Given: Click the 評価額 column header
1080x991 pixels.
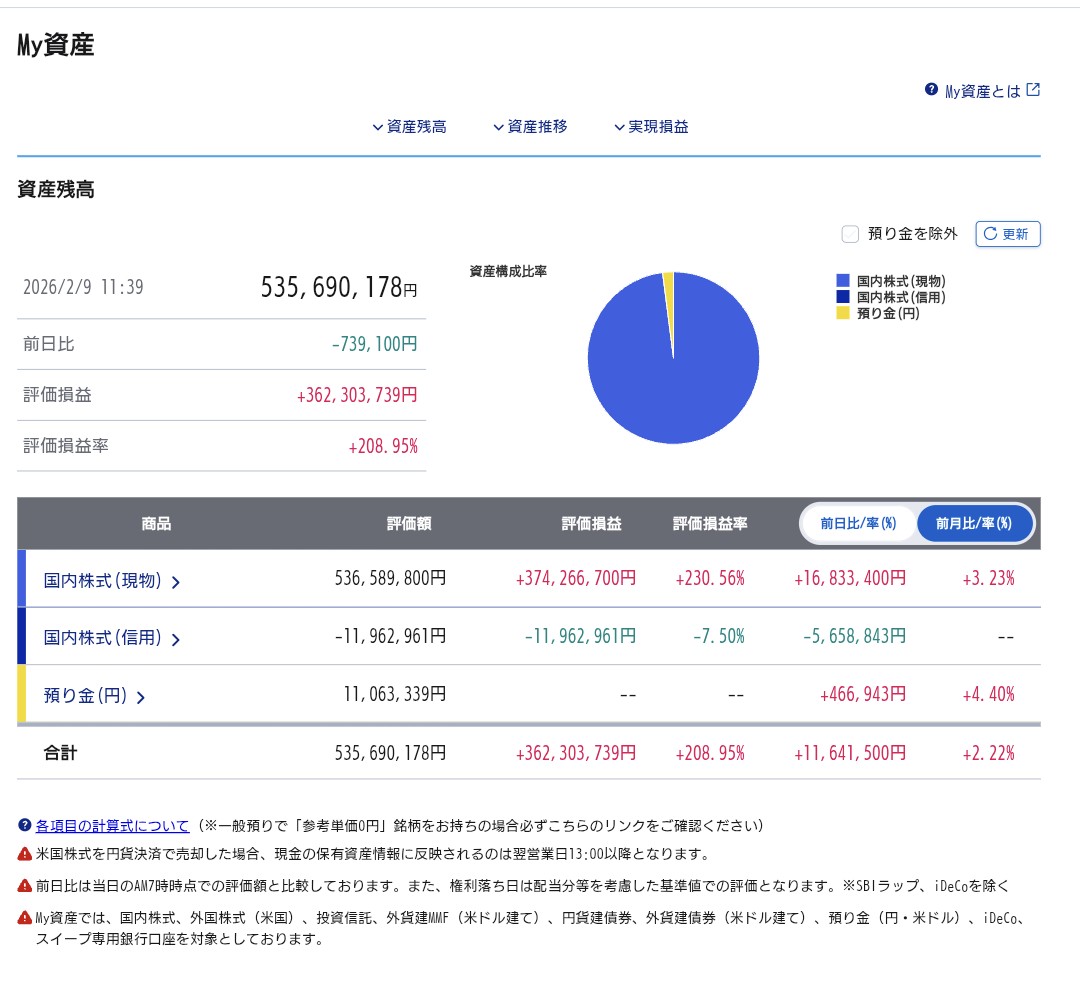Looking at the screenshot, I should coord(409,523).
